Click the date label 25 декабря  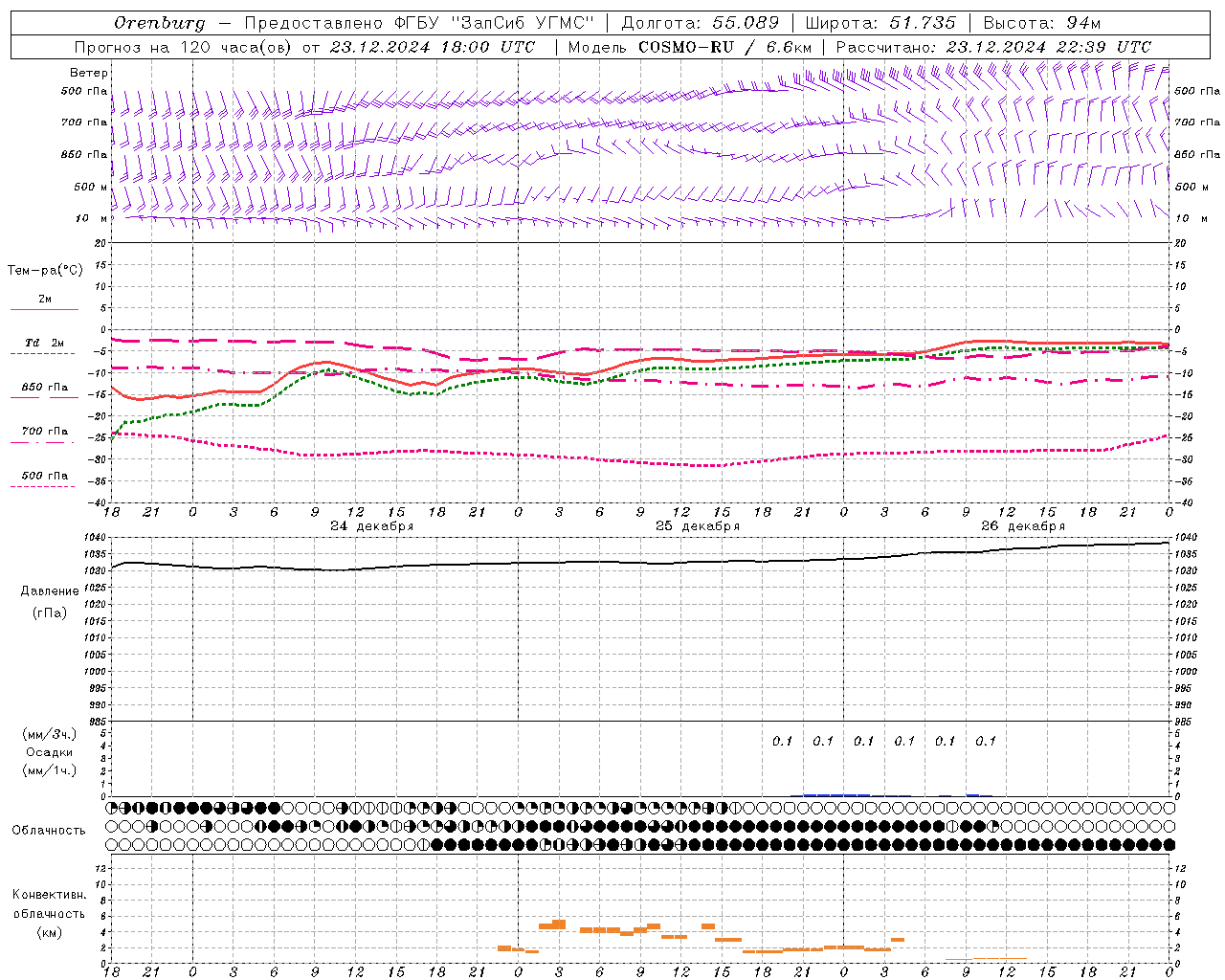698,526
